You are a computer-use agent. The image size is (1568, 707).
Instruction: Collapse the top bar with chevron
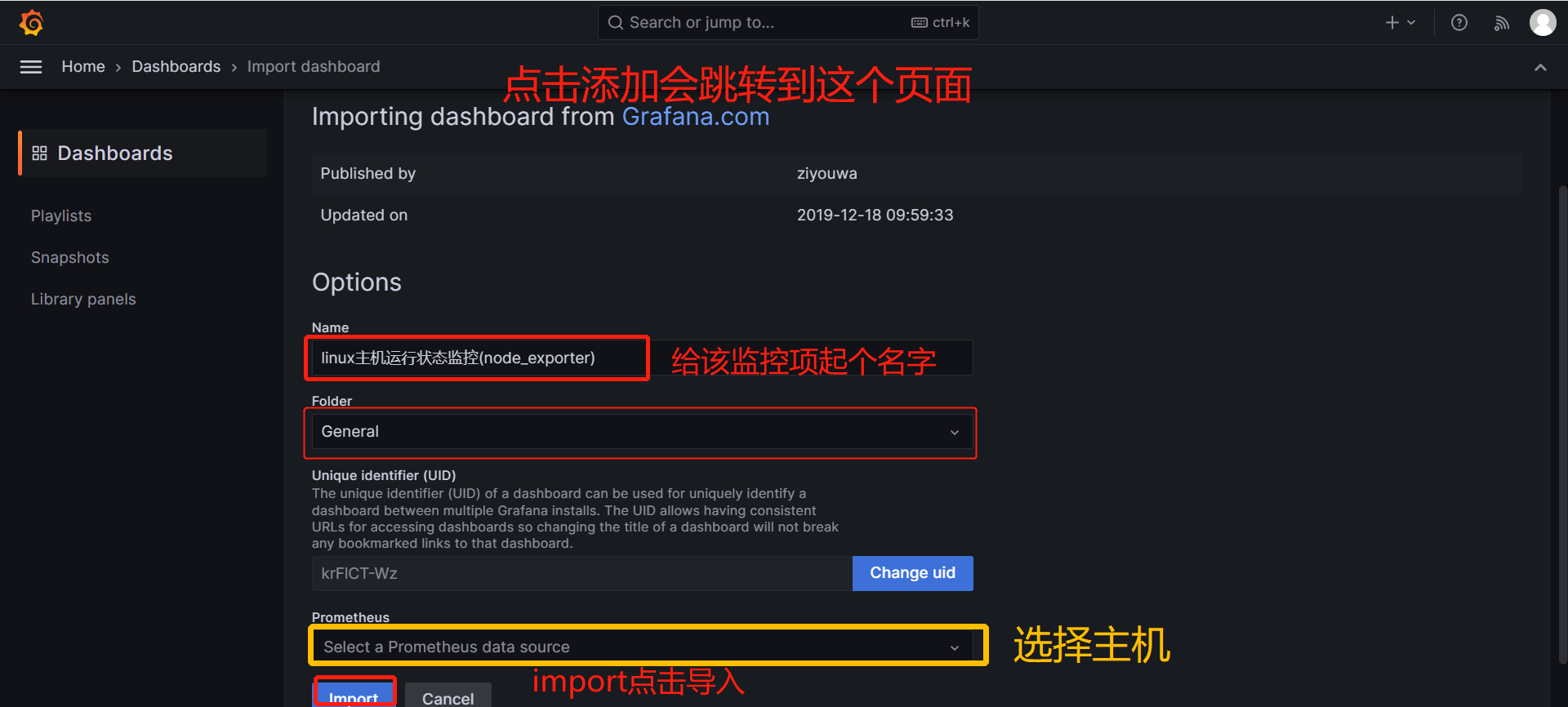click(x=1540, y=67)
